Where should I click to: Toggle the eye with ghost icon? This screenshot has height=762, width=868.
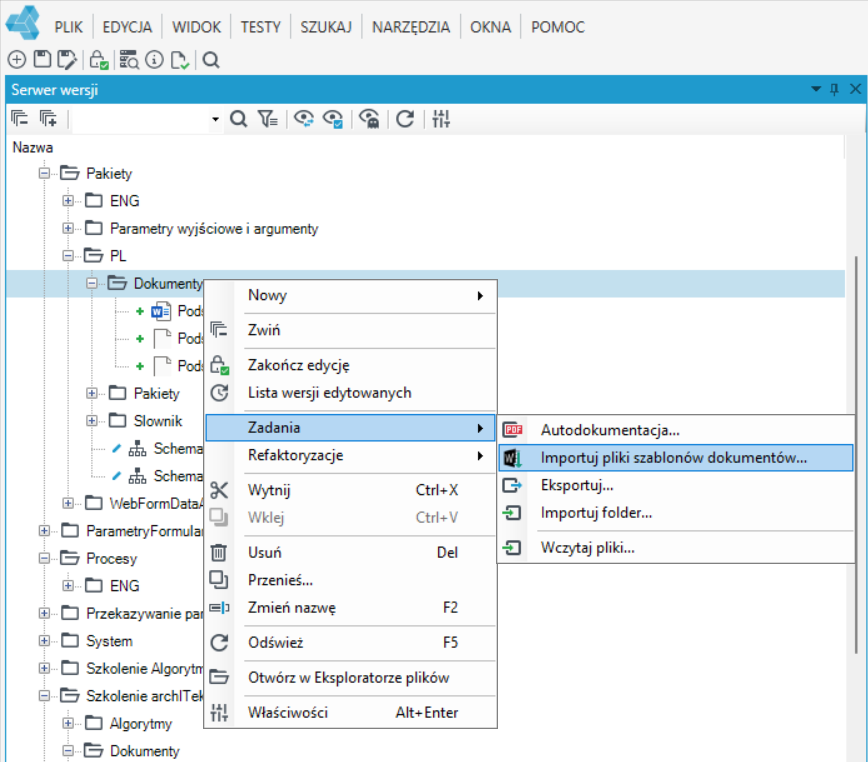click(369, 118)
